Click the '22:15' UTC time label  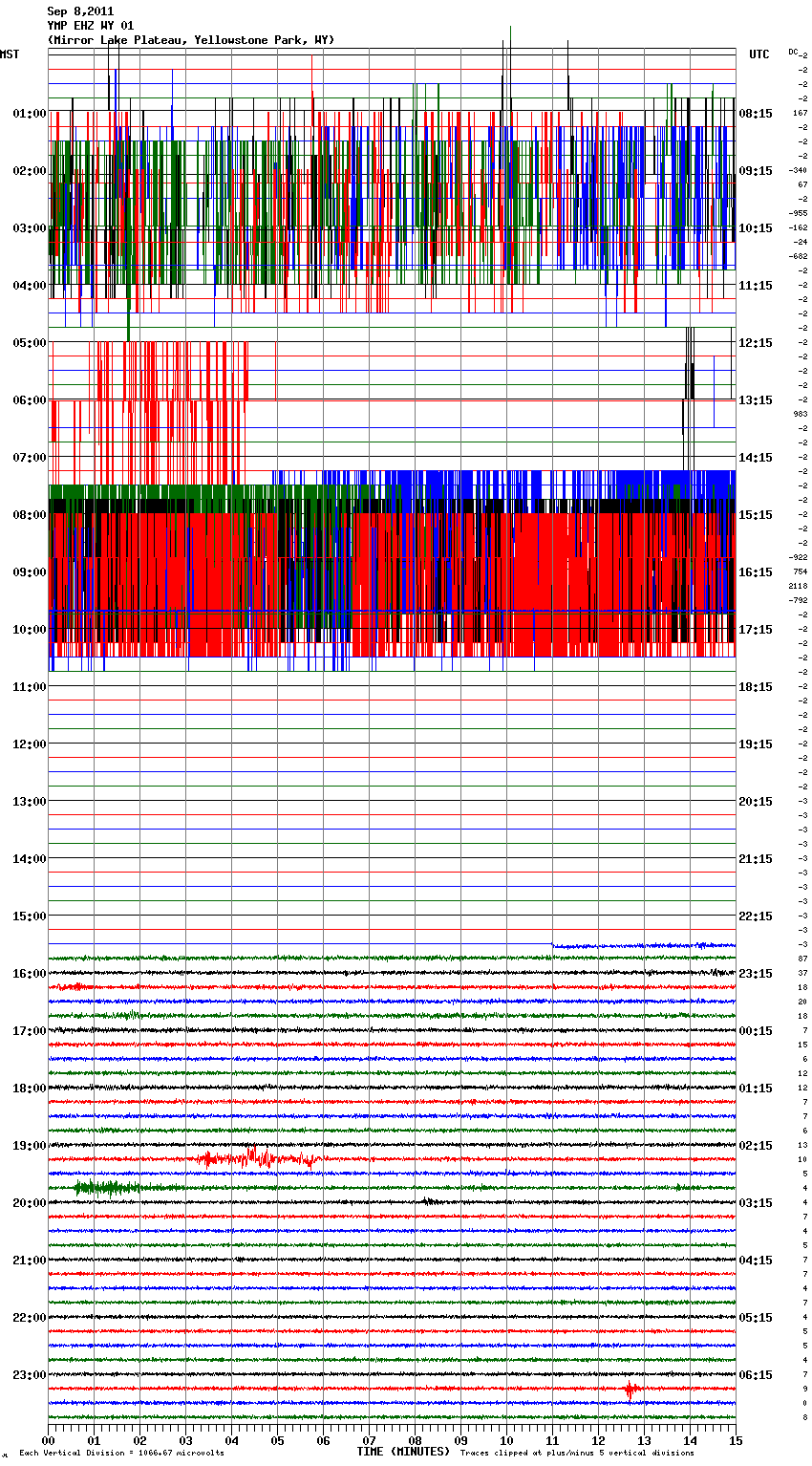tap(756, 916)
